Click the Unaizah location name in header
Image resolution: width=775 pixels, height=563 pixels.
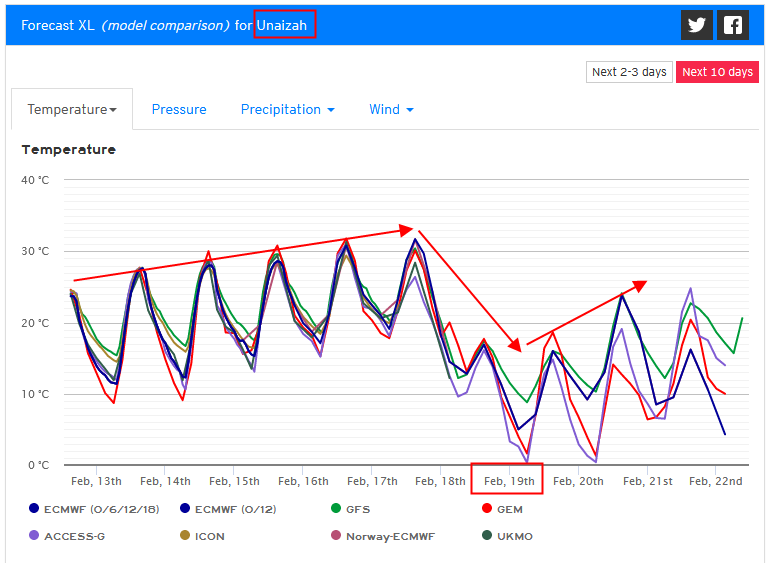[x=282, y=25]
